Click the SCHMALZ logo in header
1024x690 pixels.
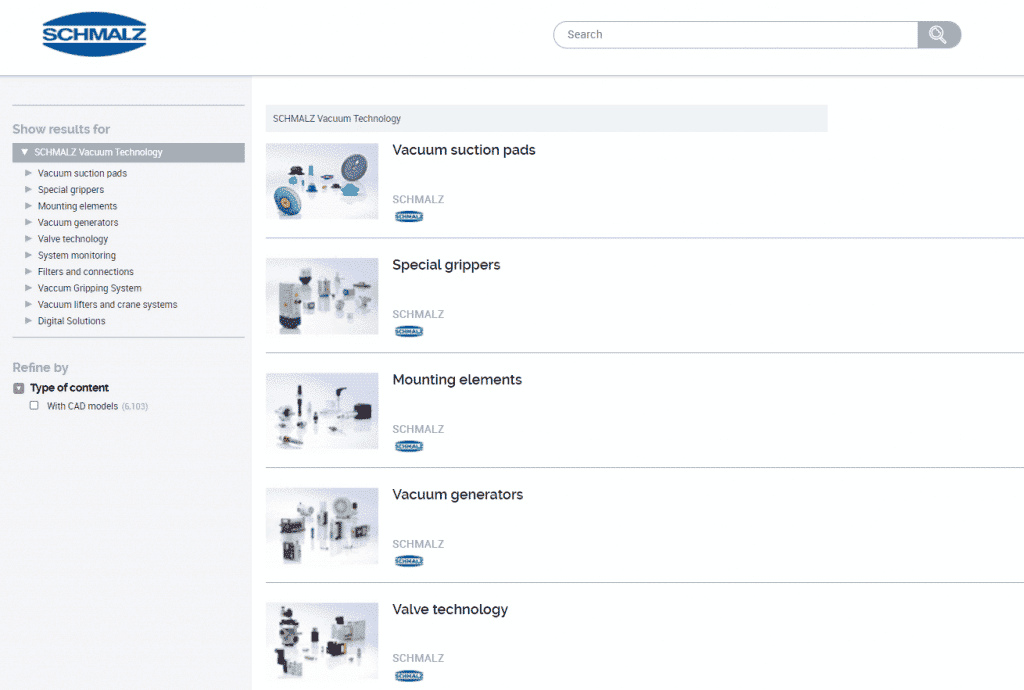(94, 35)
